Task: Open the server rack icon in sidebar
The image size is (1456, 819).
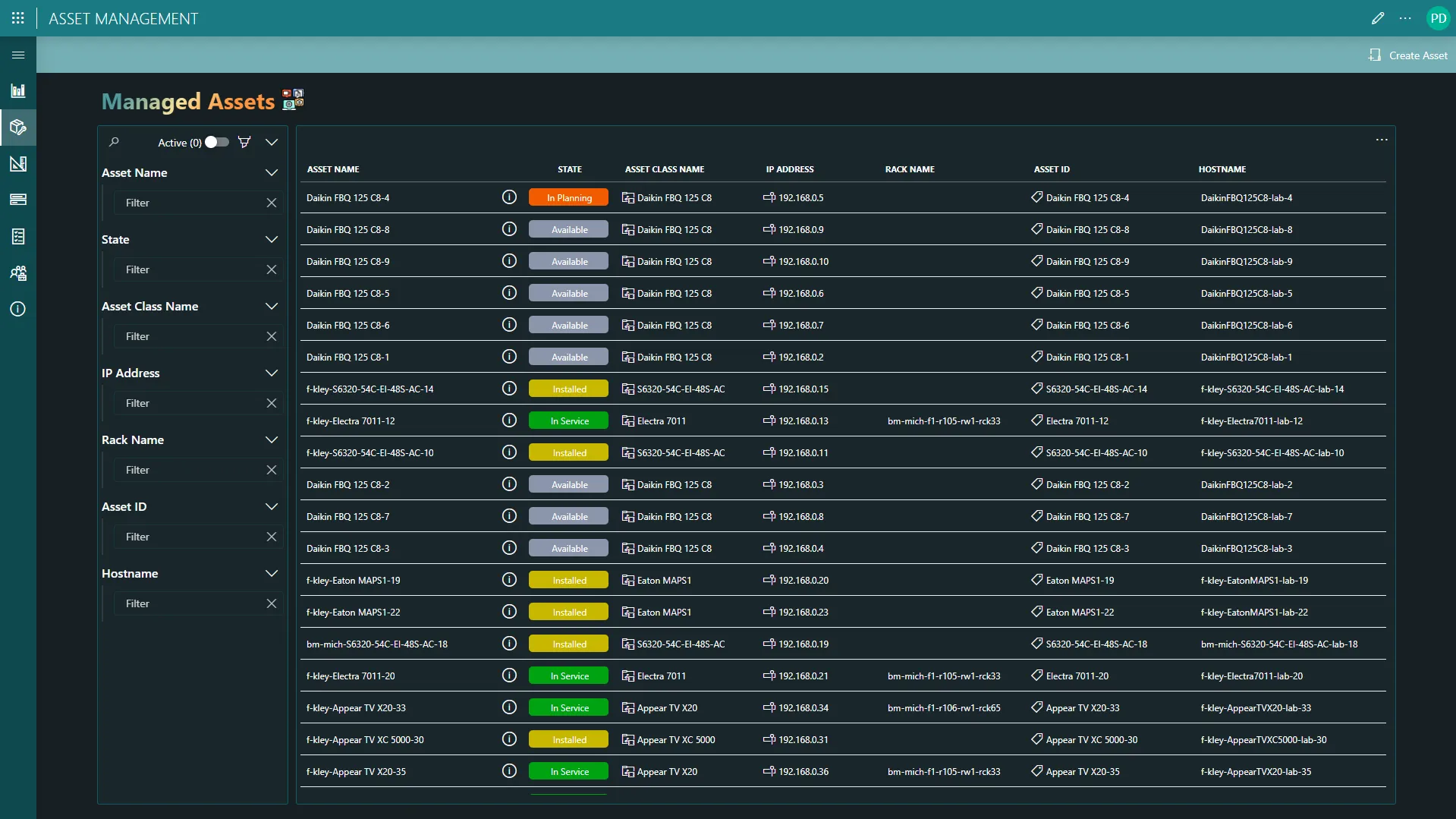Action: pyautogui.click(x=17, y=200)
